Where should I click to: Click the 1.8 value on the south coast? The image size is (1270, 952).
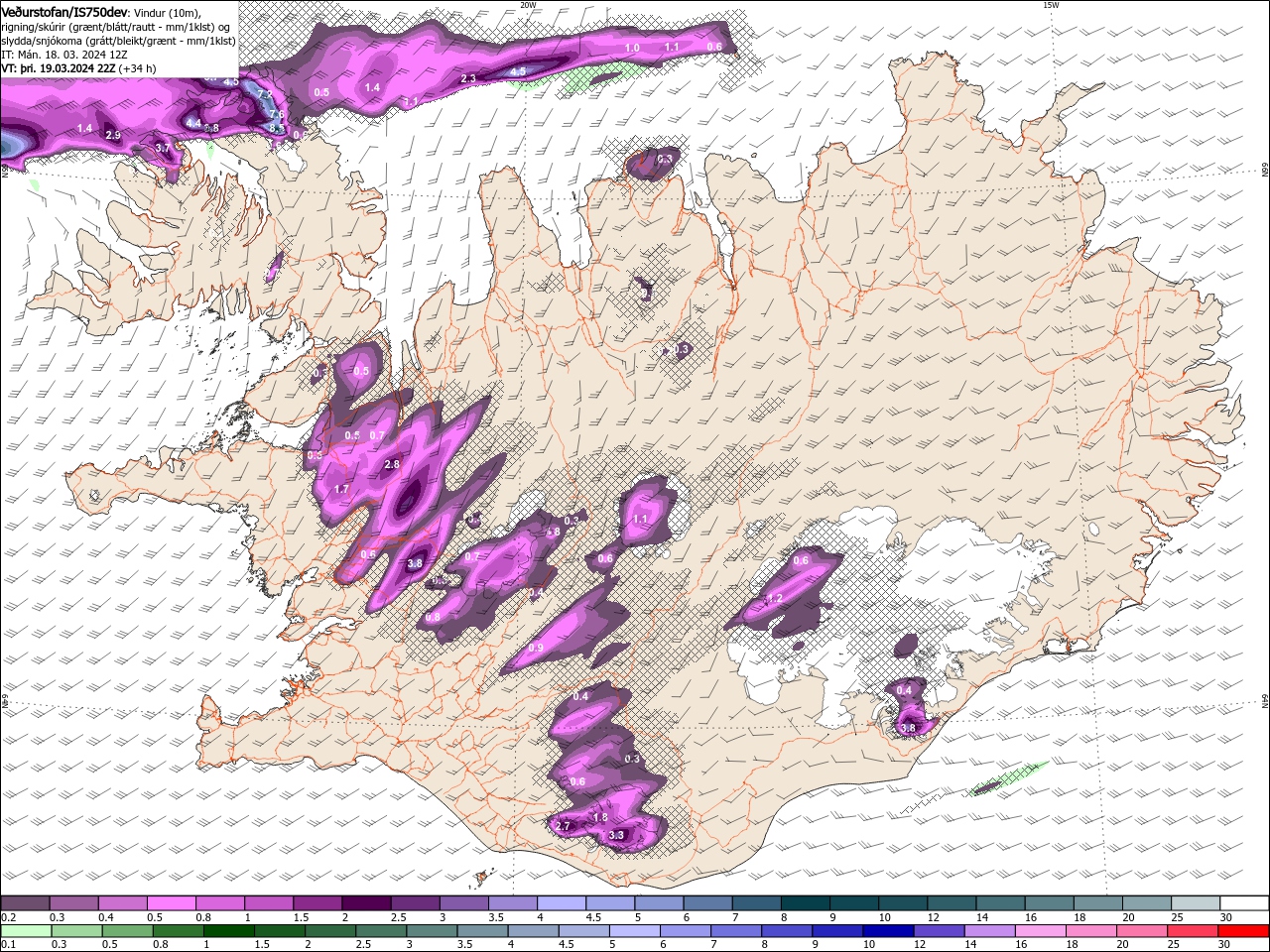(x=599, y=818)
